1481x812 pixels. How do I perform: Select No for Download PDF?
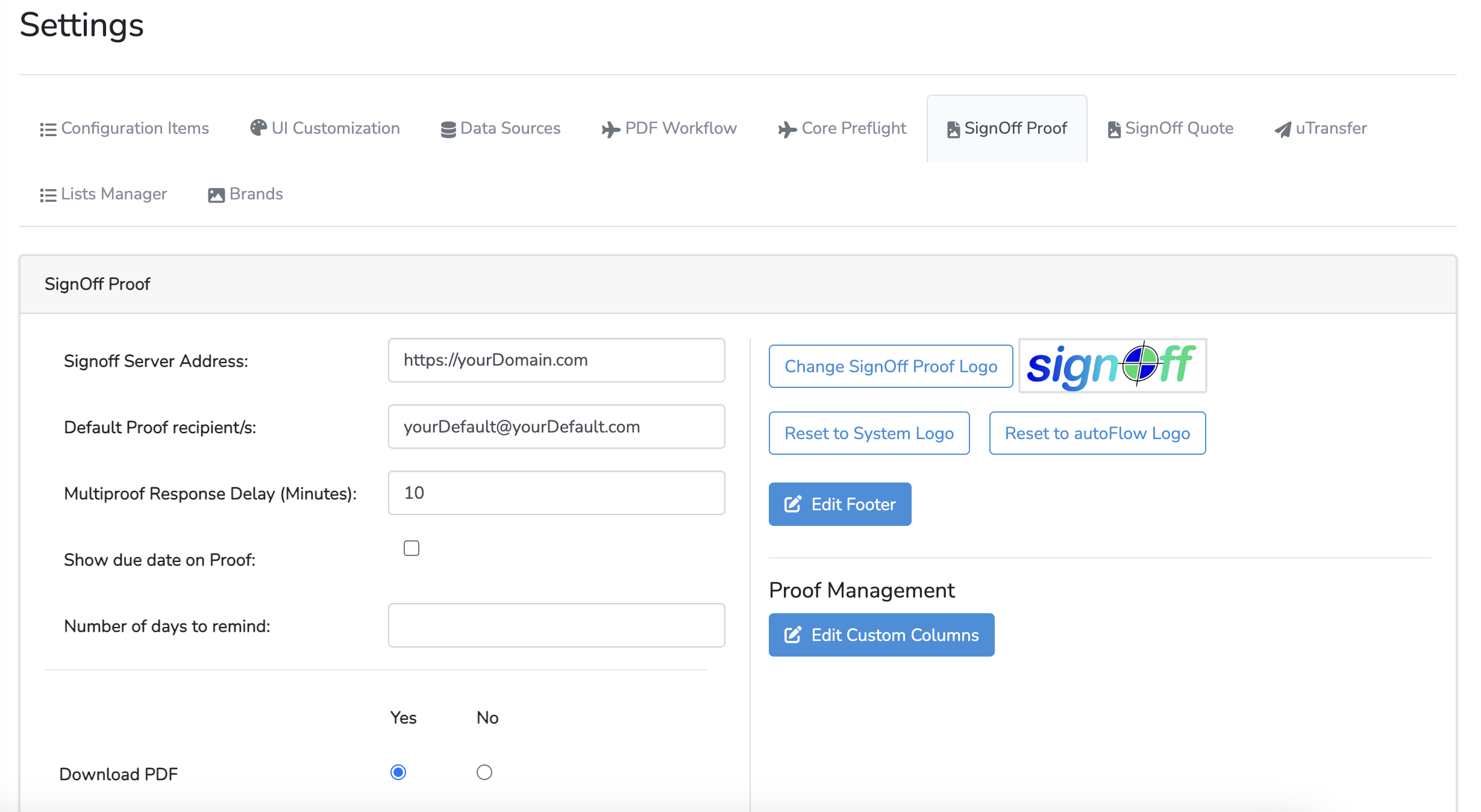point(484,772)
